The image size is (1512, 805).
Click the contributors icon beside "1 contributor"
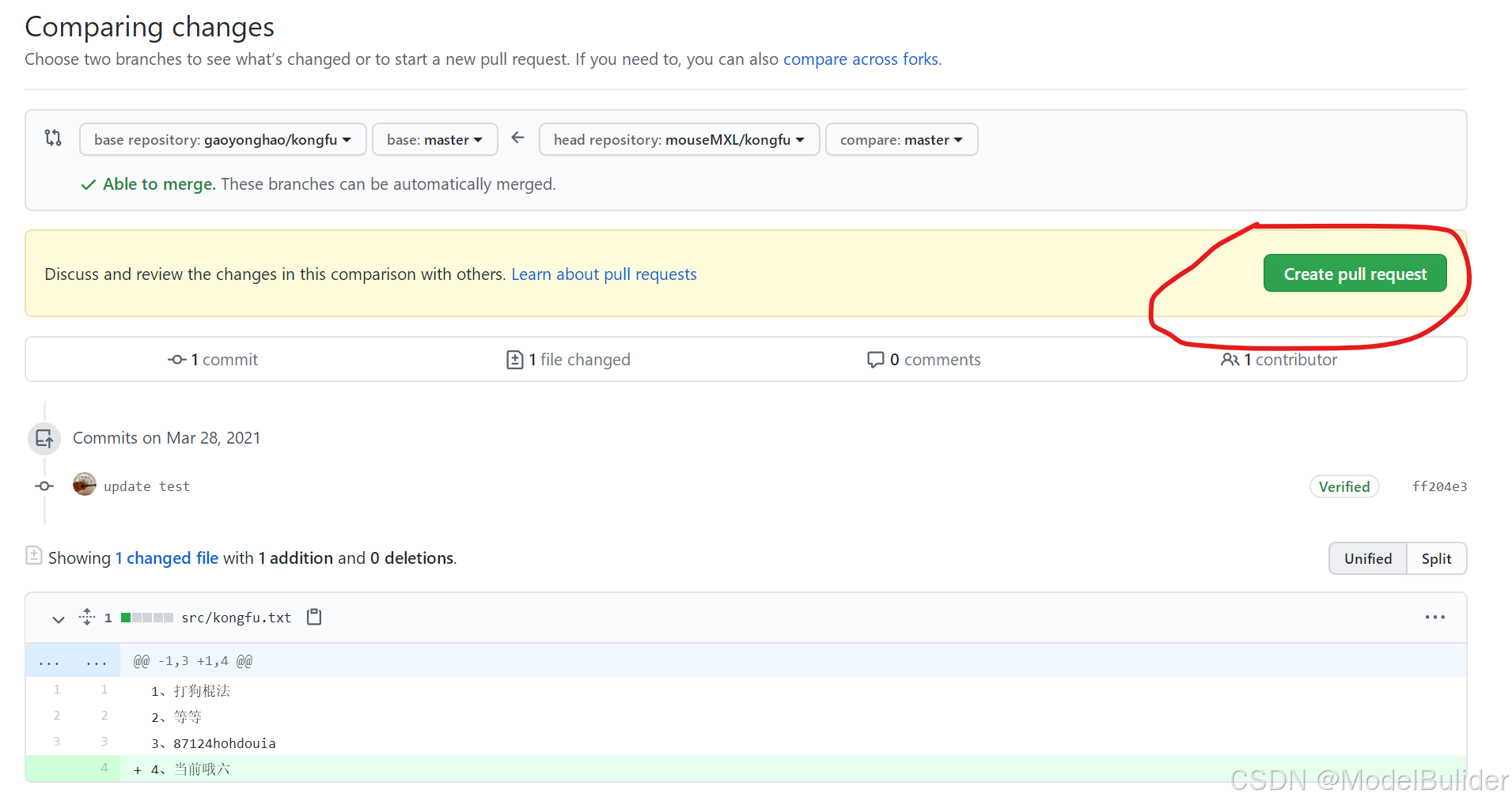pyautogui.click(x=1230, y=359)
